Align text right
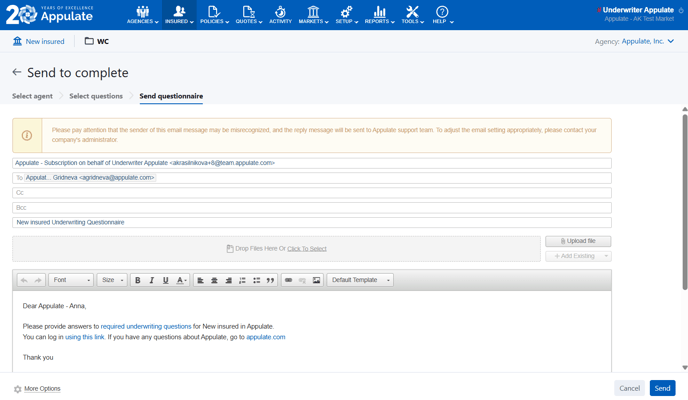This screenshot has height=400, width=688. (x=229, y=280)
